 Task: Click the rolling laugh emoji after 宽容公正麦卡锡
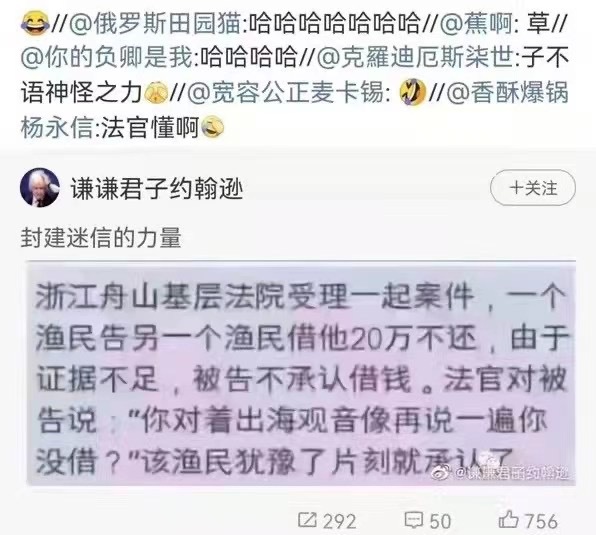(413, 92)
